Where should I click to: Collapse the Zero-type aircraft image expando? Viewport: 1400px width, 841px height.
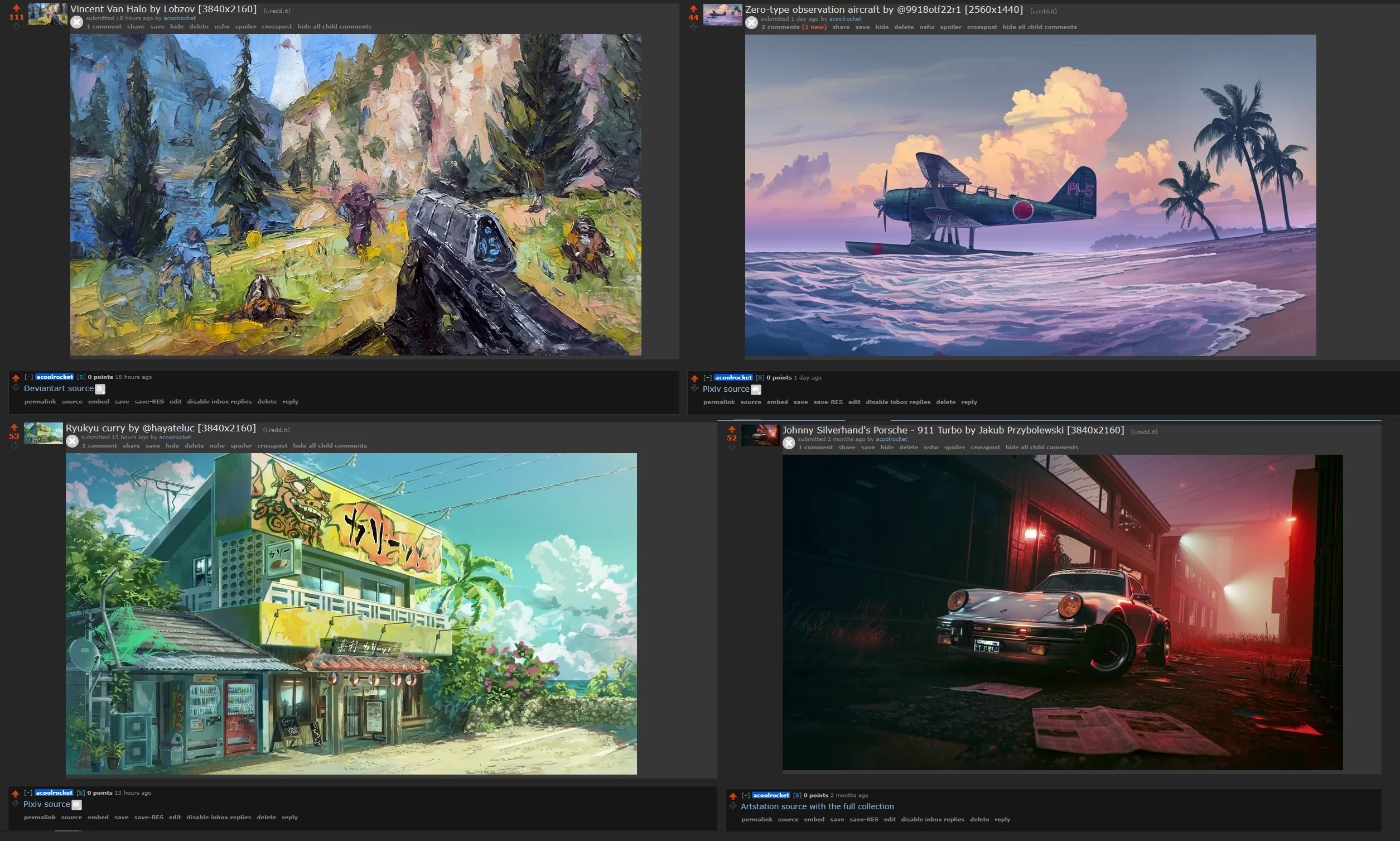point(751,23)
